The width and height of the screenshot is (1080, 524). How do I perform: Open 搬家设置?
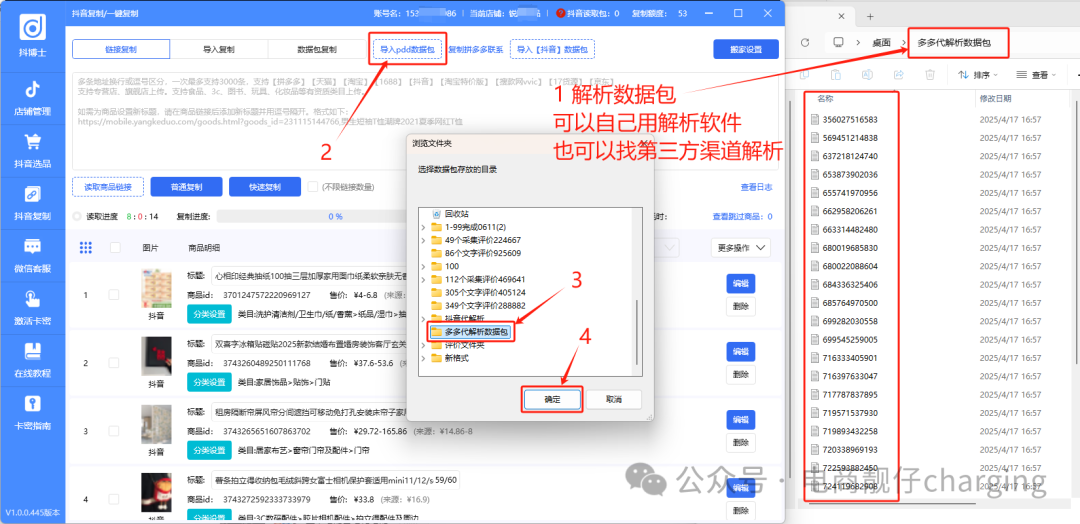[x=746, y=50]
